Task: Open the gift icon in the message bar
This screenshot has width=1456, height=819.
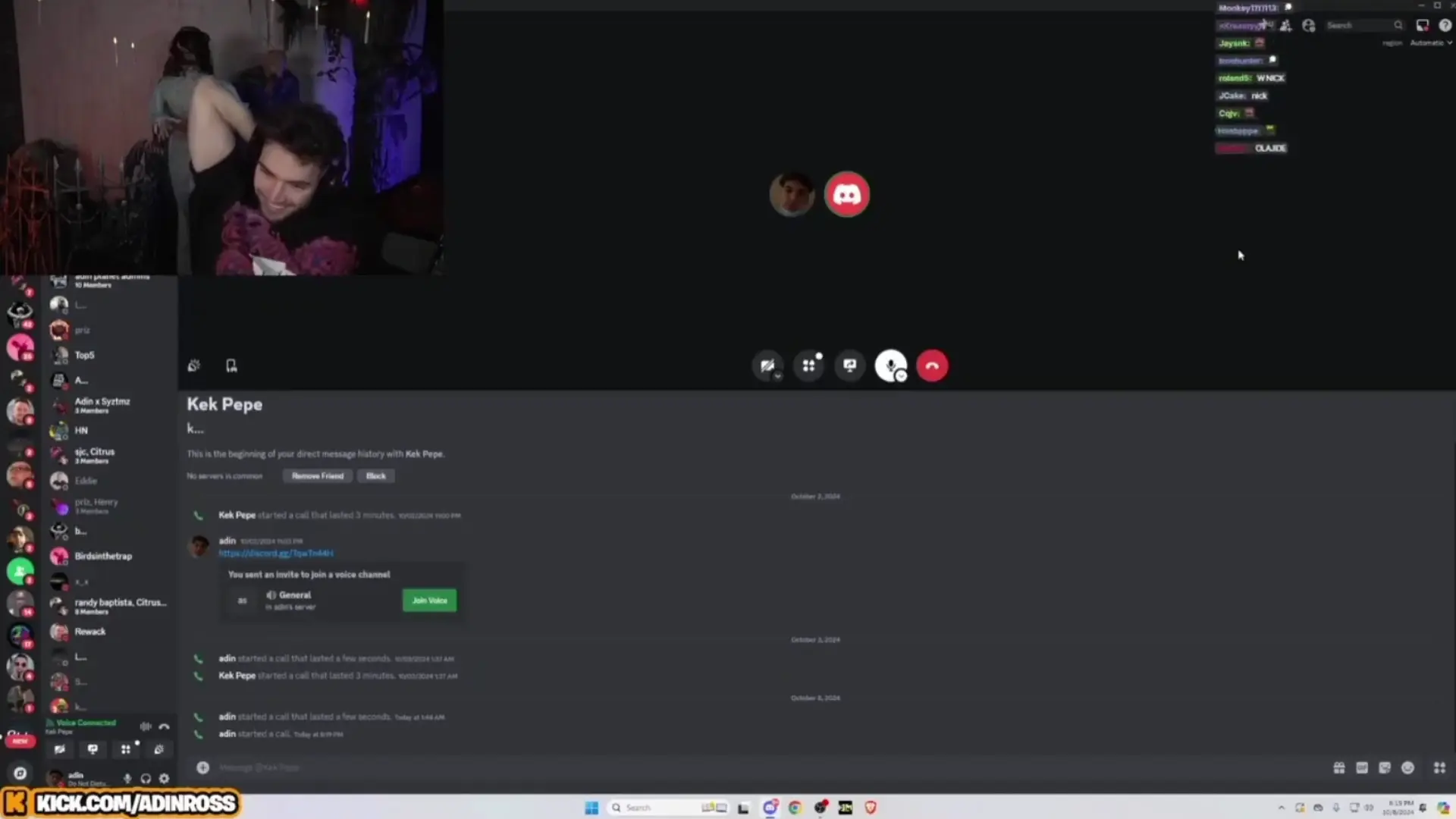Action: 1339,767
